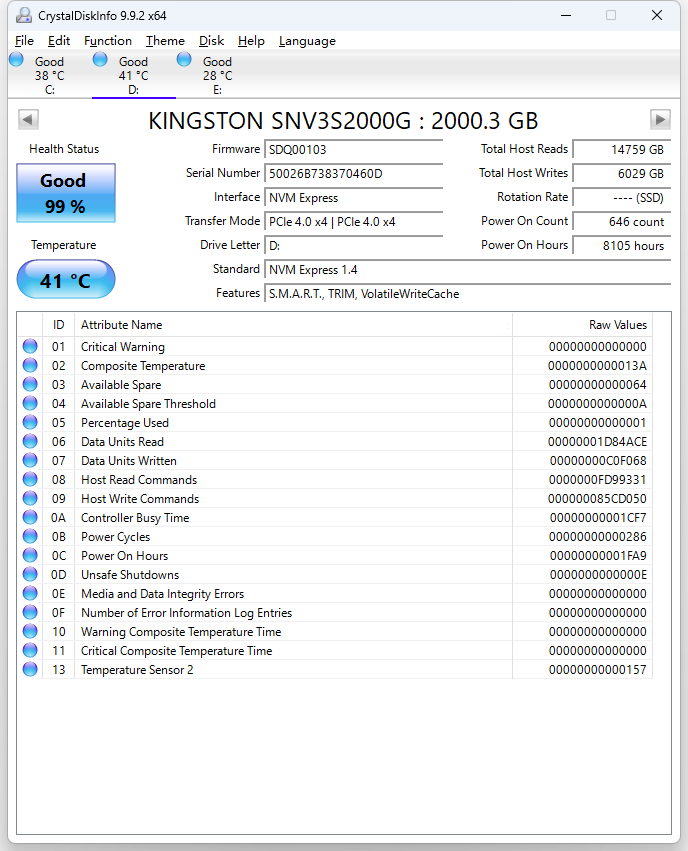
Task: Click the Serial Number field
Action: [353, 173]
